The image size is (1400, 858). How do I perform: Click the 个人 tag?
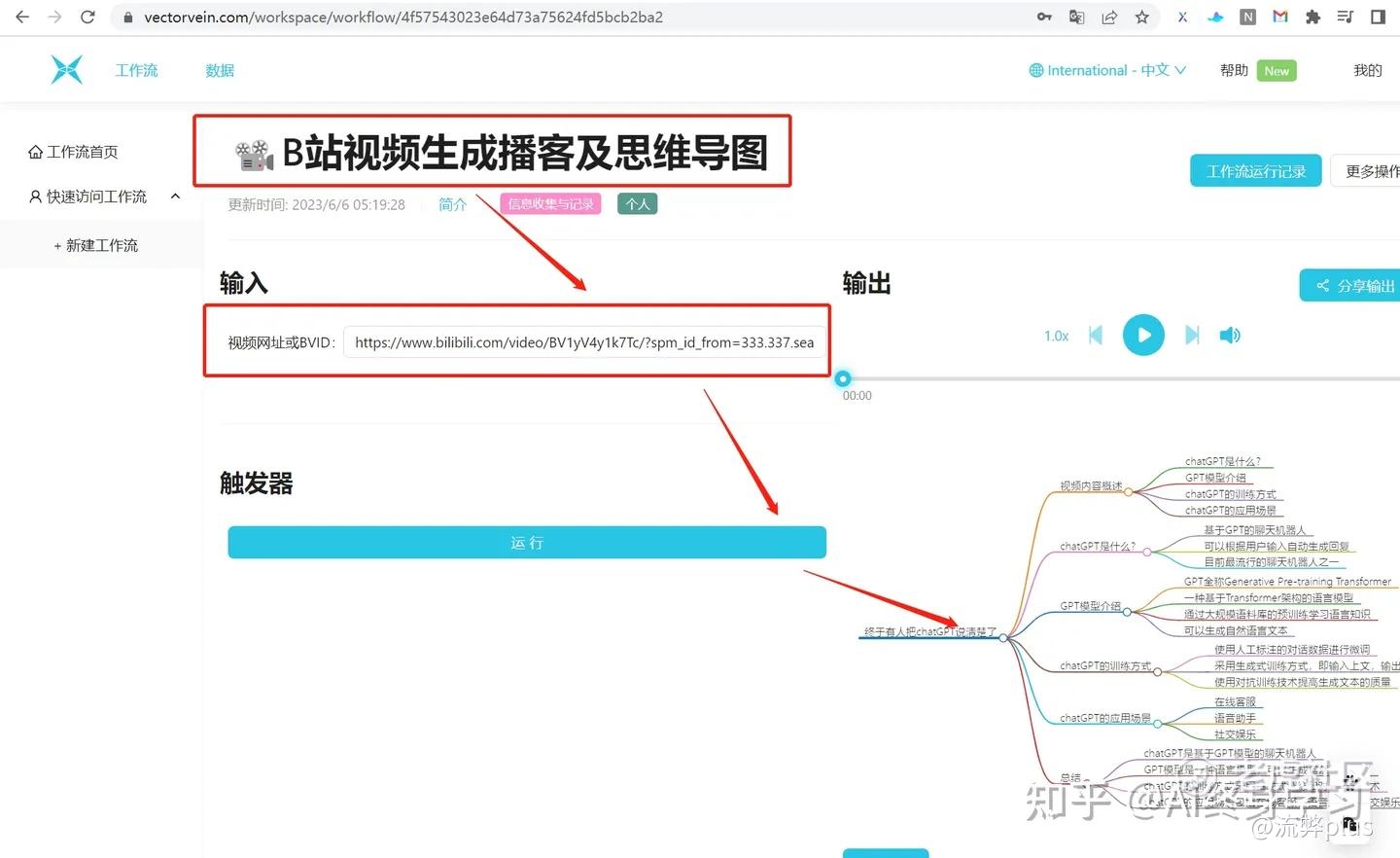click(638, 204)
